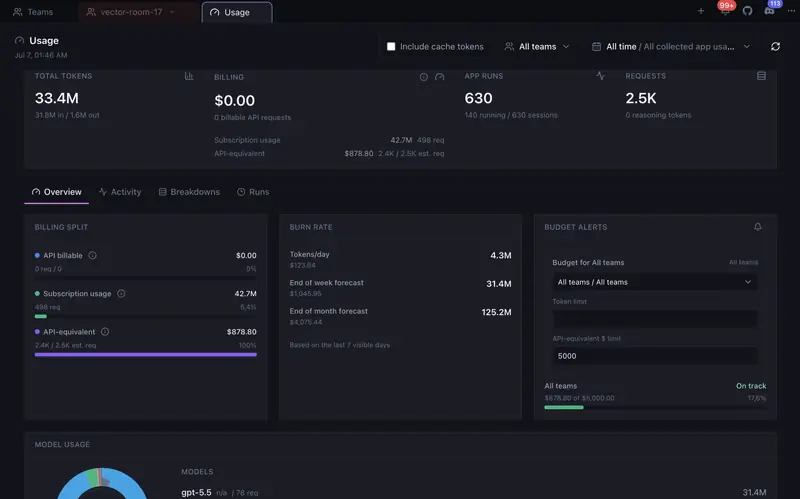The width and height of the screenshot is (800, 499).
Task: Open the All time range dropdown
Action: (x=671, y=46)
